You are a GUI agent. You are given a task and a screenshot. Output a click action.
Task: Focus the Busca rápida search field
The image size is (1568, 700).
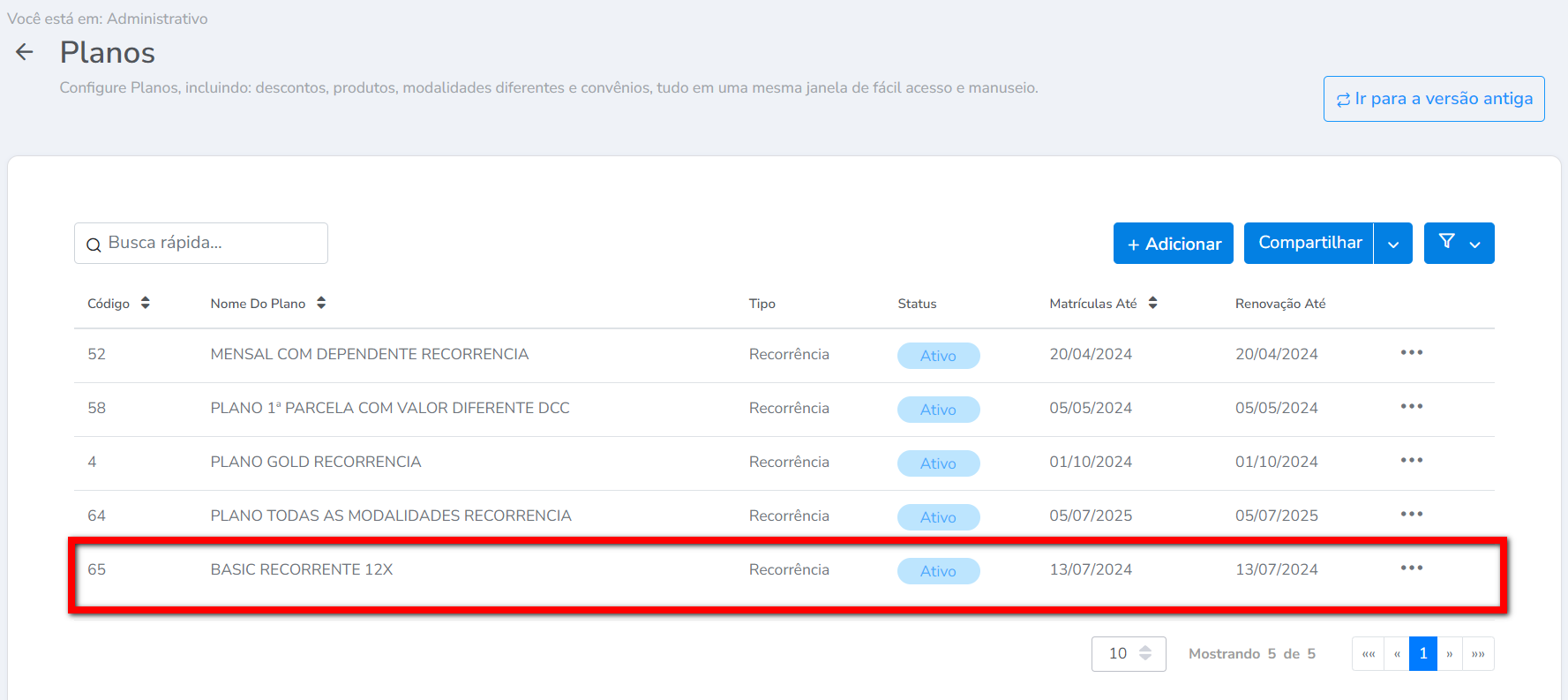pyautogui.click(x=212, y=244)
